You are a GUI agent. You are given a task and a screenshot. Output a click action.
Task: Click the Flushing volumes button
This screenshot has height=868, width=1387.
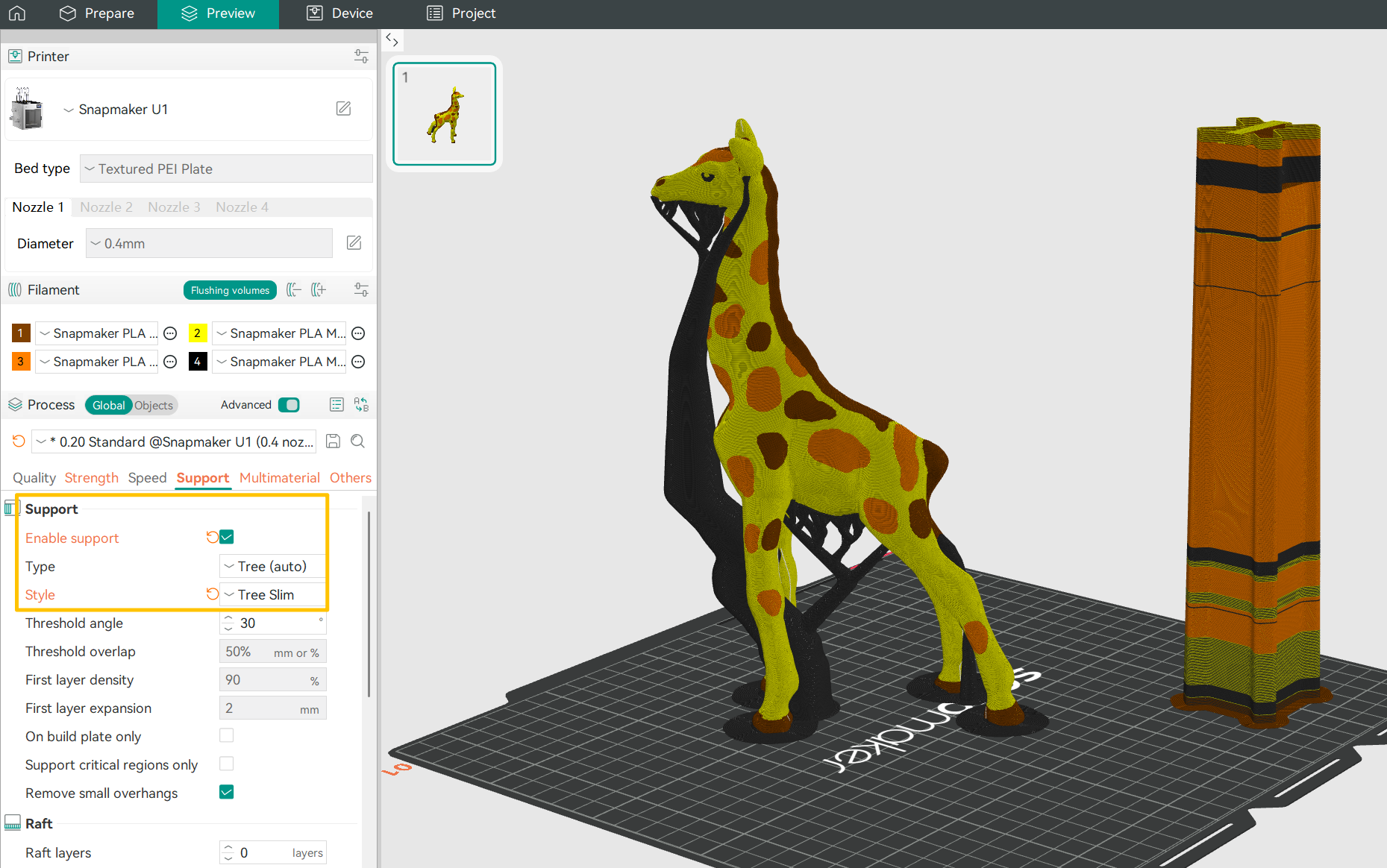[230, 290]
